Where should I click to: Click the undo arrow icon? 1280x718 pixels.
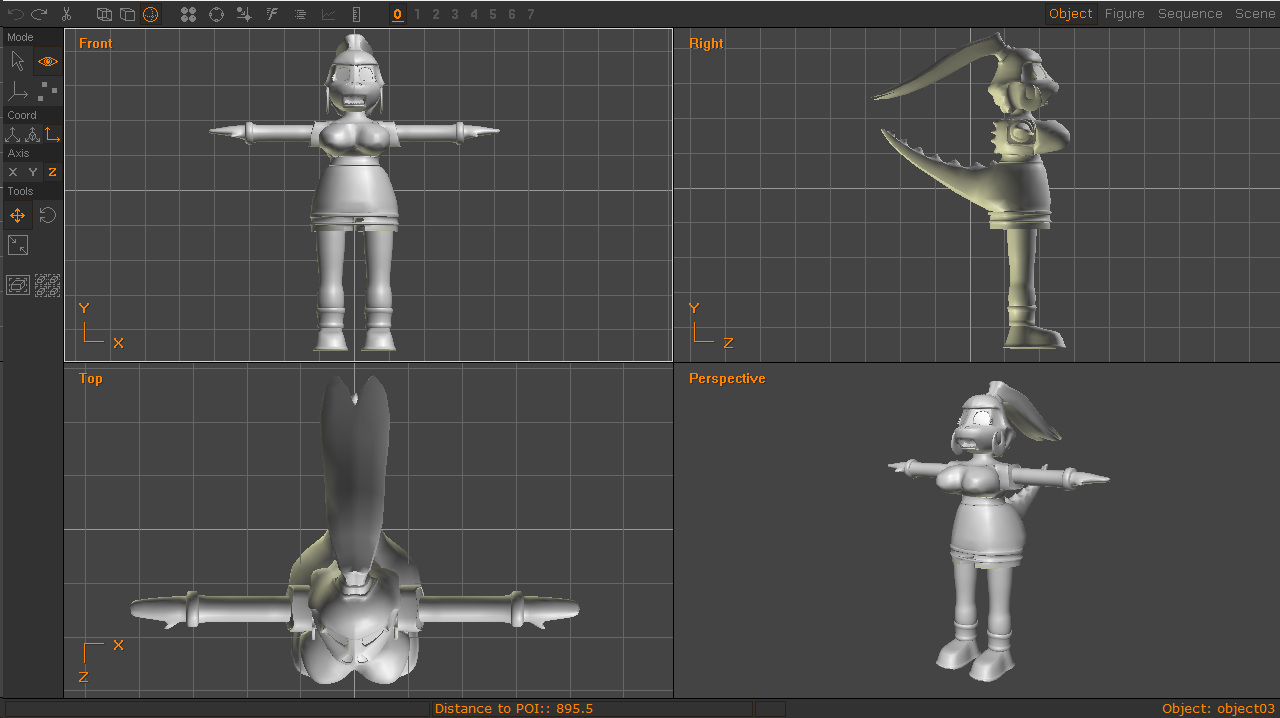[16, 14]
